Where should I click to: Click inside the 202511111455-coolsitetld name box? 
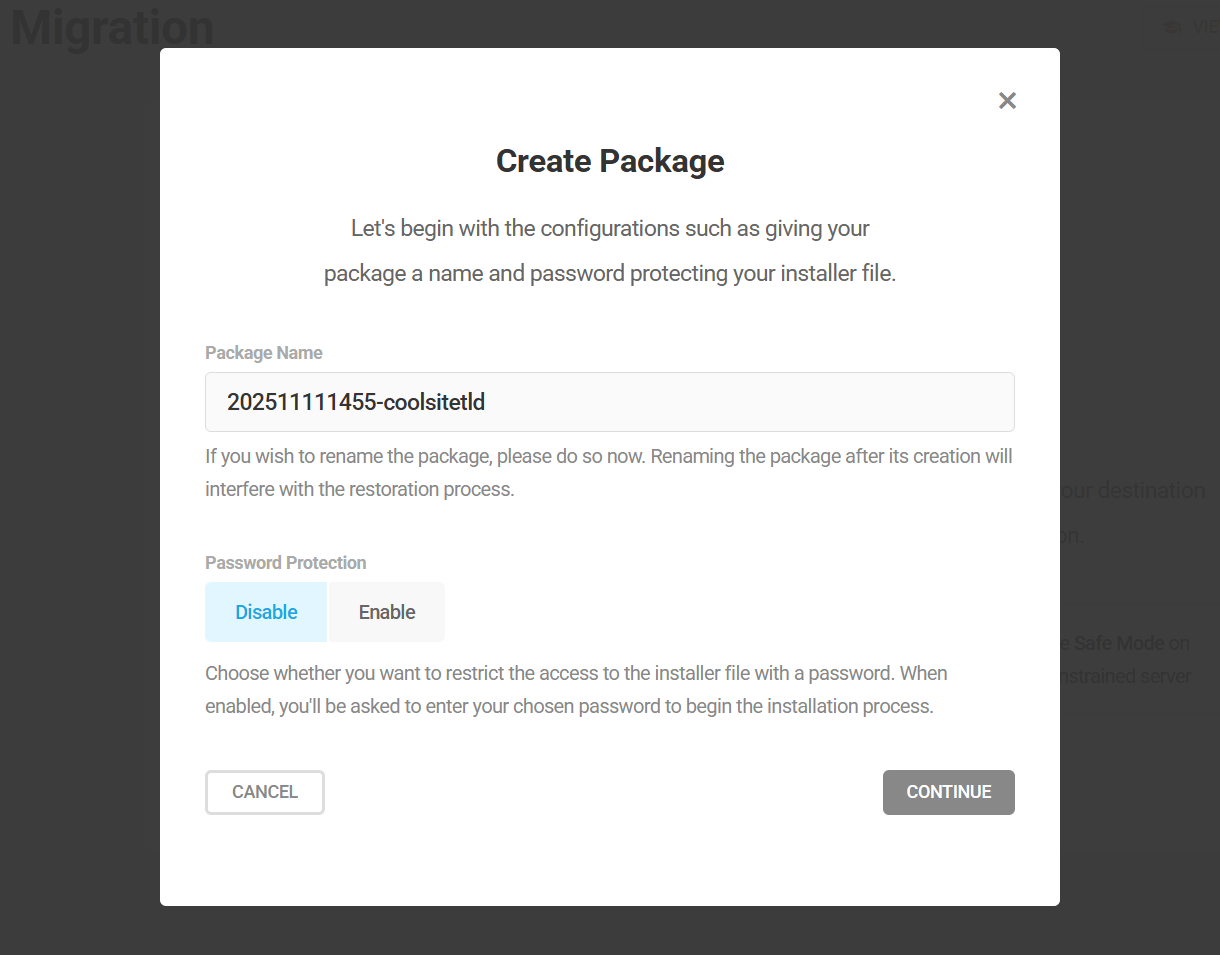[609, 401]
